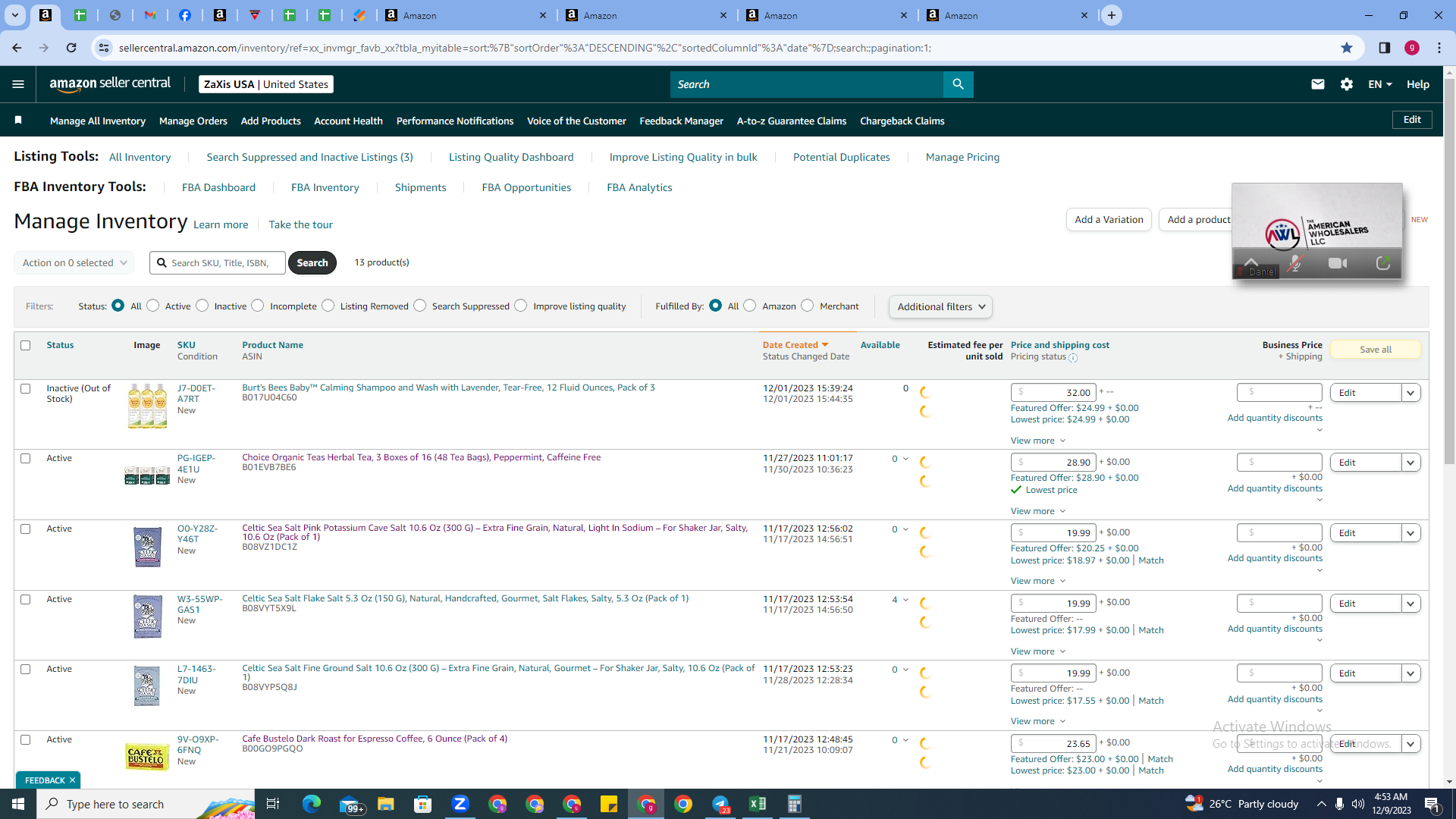The height and width of the screenshot is (819, 1456).
Task: Filter status by Inactive radio button
Action: [x=202, y=306]
